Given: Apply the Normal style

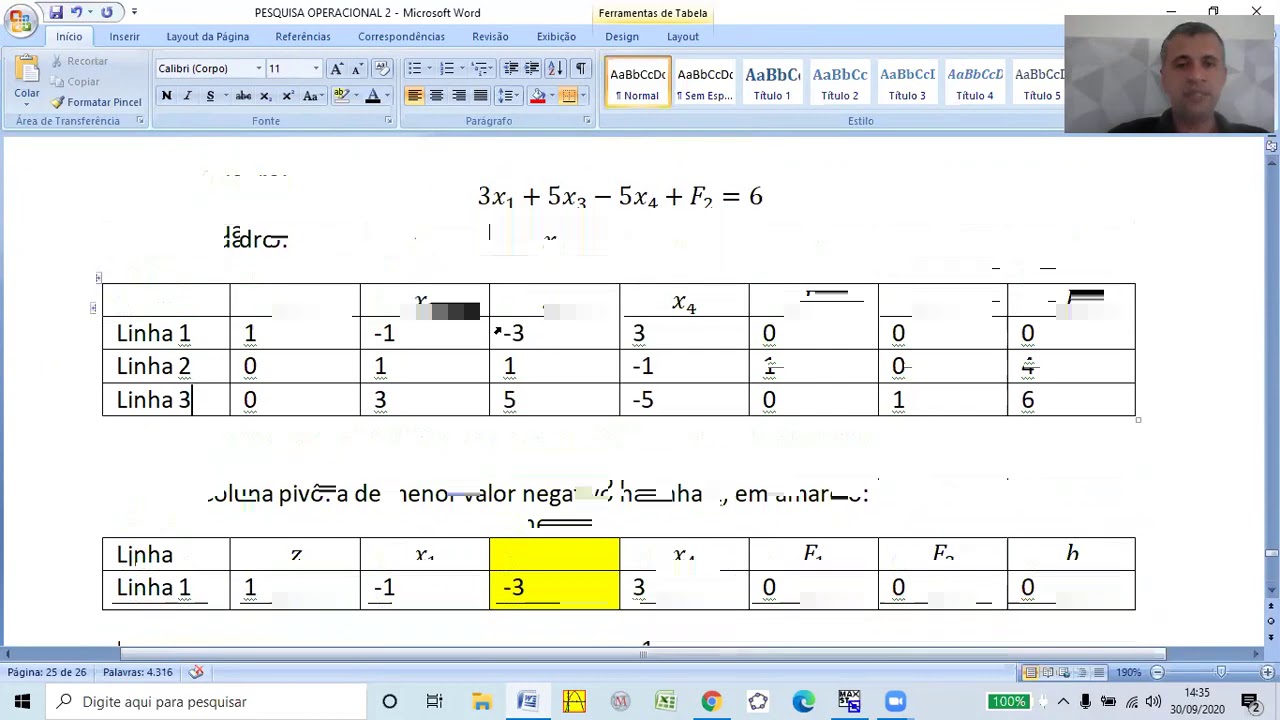Looking at the screenshot, I should [637, 82].
